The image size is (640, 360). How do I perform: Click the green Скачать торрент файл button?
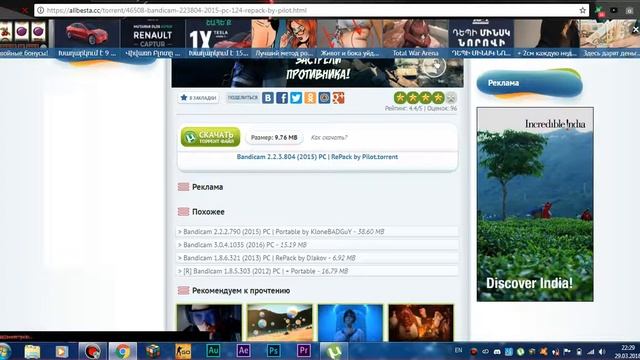pyautogui.click(x=211, y=137)
